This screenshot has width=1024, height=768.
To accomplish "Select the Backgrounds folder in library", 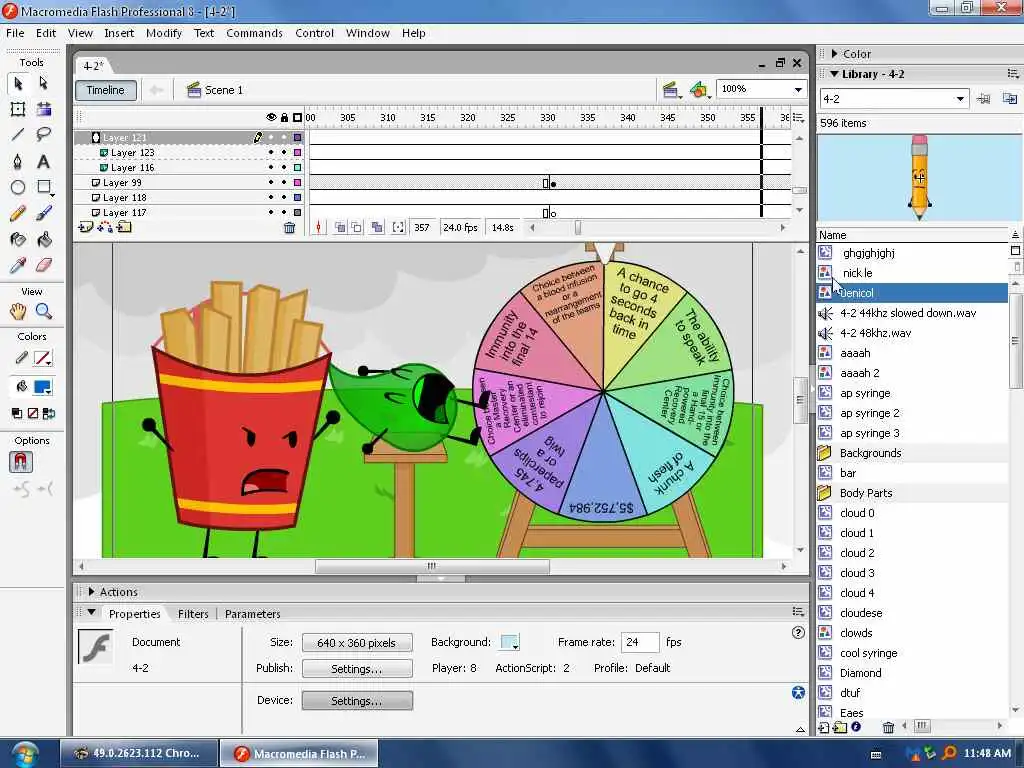I will (912, 453).
